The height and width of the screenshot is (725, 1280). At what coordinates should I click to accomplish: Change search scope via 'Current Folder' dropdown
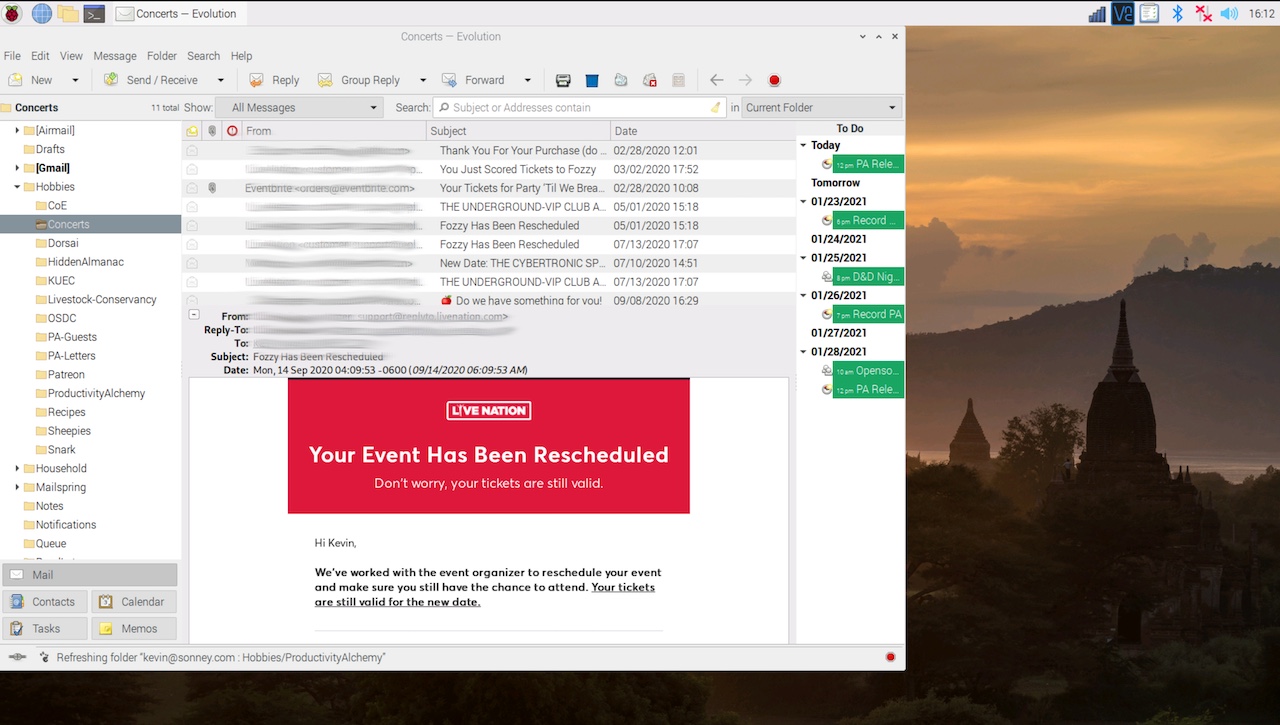pos(820,107)
